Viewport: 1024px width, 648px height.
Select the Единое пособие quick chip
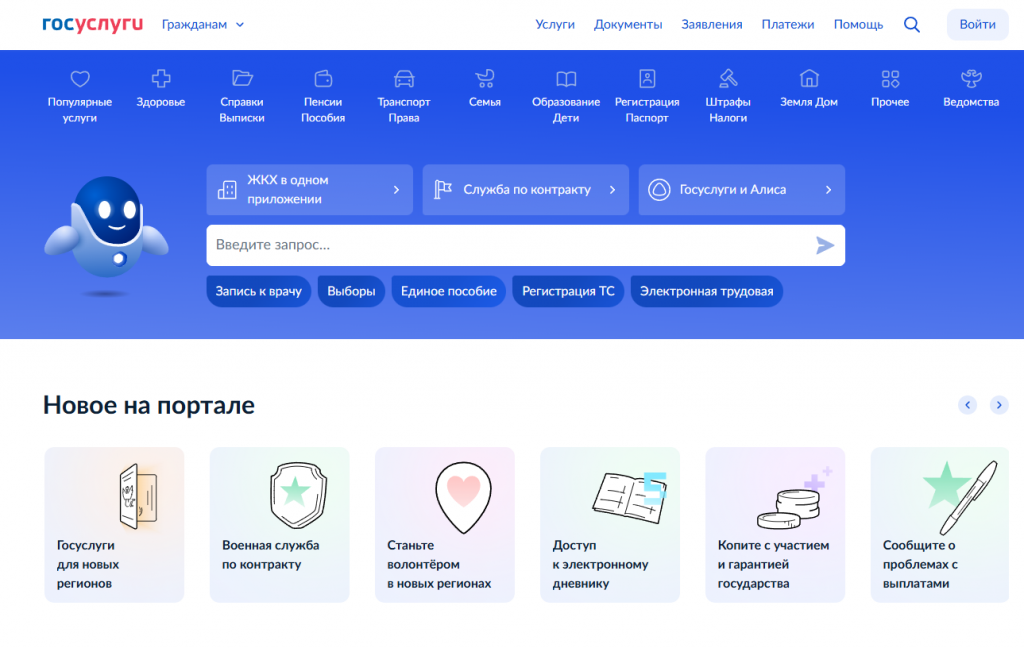(x=449, y=291)
